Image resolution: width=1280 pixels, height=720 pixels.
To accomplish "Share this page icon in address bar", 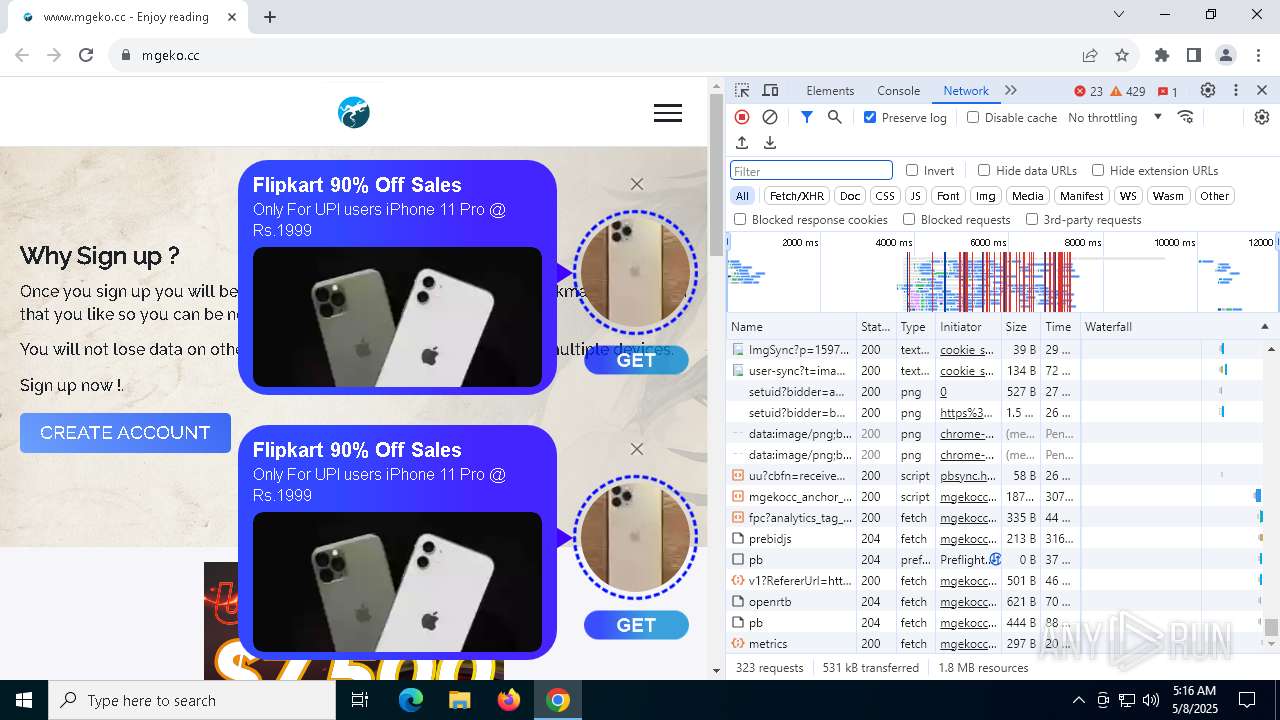I will tap(1090, 55).
